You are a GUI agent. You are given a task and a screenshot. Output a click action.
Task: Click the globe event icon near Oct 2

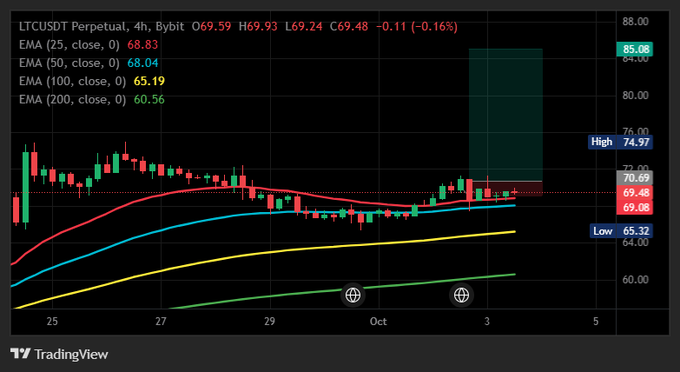click(461, 295)
